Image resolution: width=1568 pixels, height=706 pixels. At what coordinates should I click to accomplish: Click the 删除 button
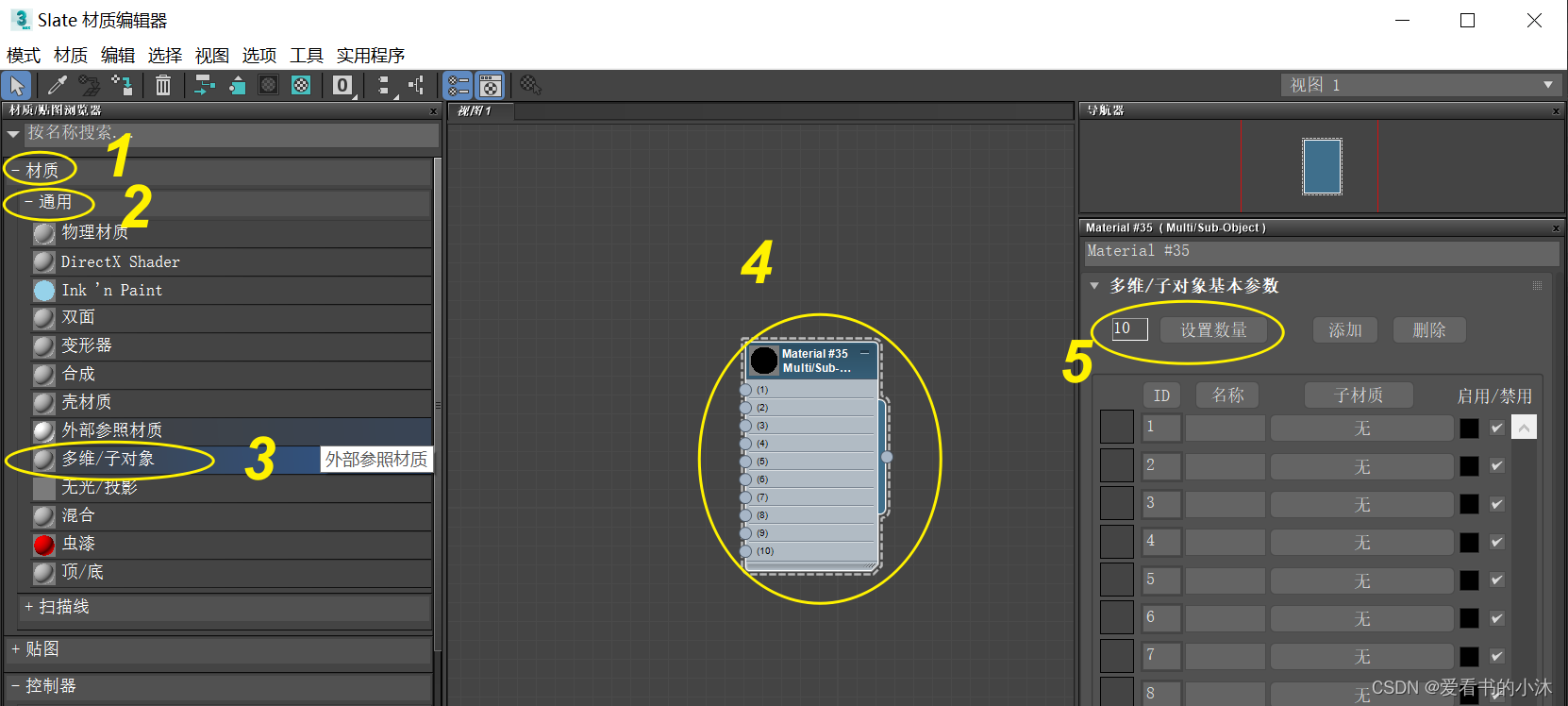coord(1429,329)
